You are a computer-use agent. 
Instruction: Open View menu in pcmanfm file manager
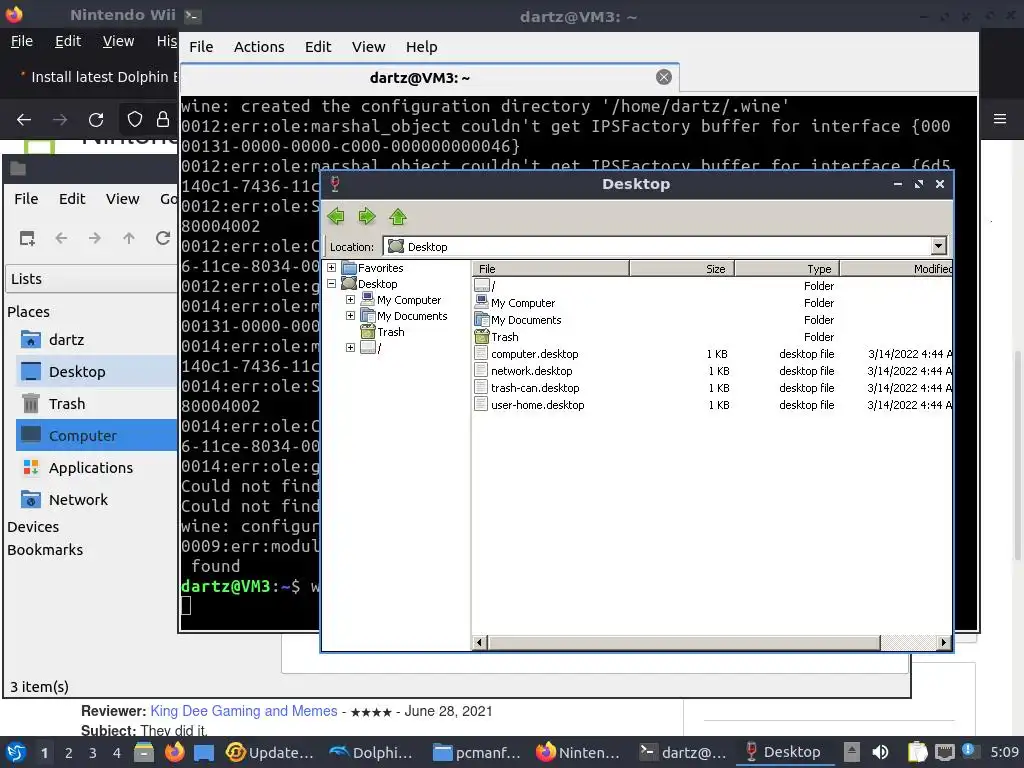coord(123,199)
